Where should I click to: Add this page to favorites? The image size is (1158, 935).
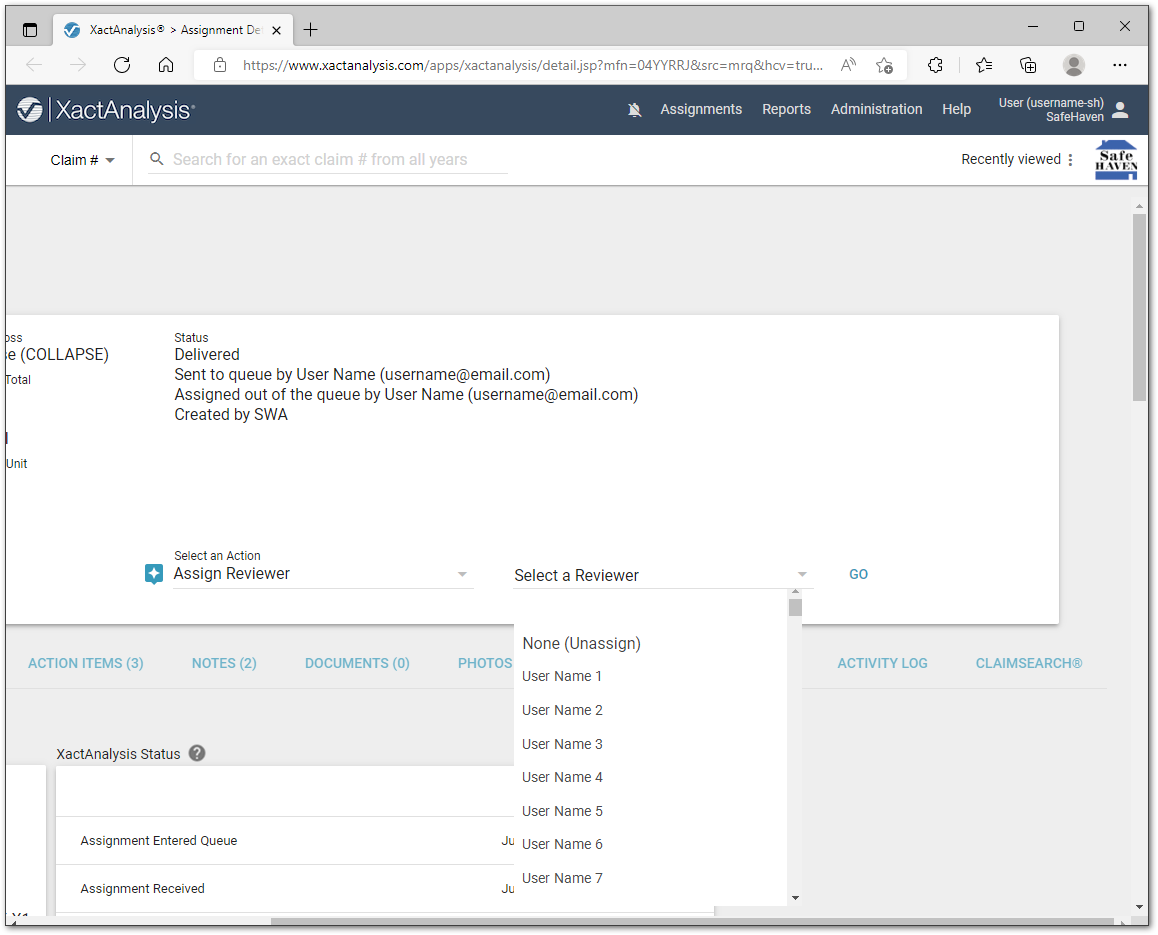click(884, 65)
